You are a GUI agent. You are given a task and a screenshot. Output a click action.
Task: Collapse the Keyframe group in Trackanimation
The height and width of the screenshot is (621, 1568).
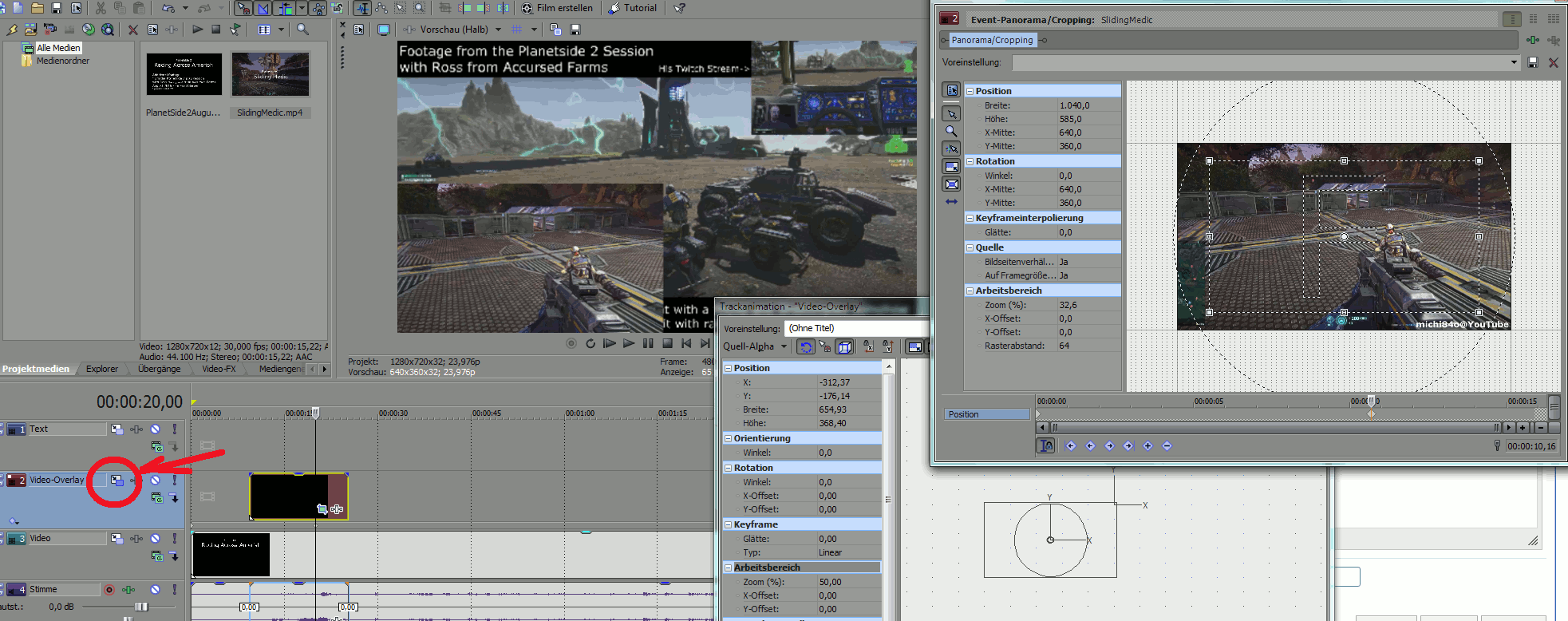click(x=728, y=524)
